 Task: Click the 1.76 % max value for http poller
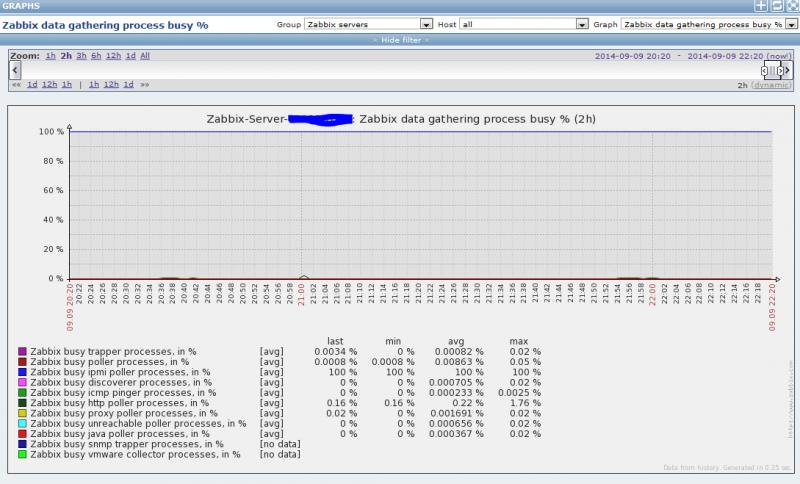(526, 403)
